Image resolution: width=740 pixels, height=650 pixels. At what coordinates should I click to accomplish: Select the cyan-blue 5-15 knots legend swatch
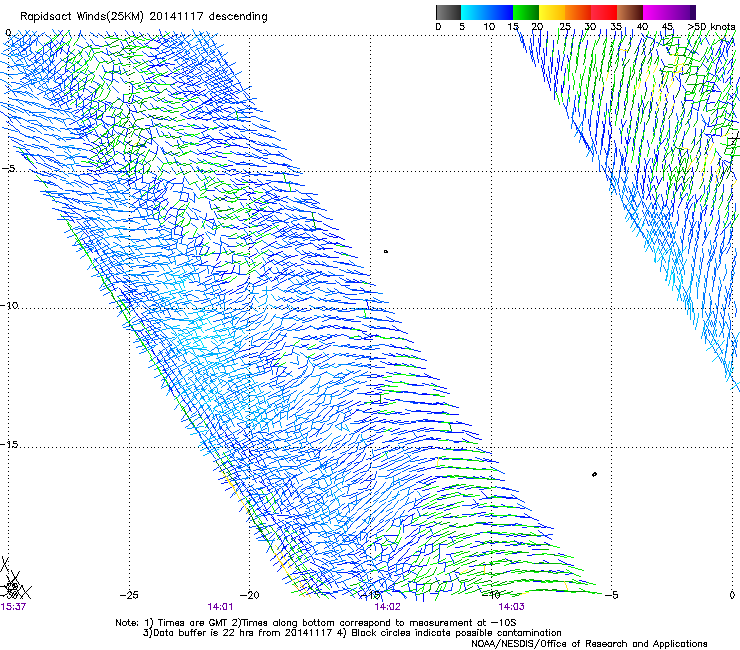487,12
